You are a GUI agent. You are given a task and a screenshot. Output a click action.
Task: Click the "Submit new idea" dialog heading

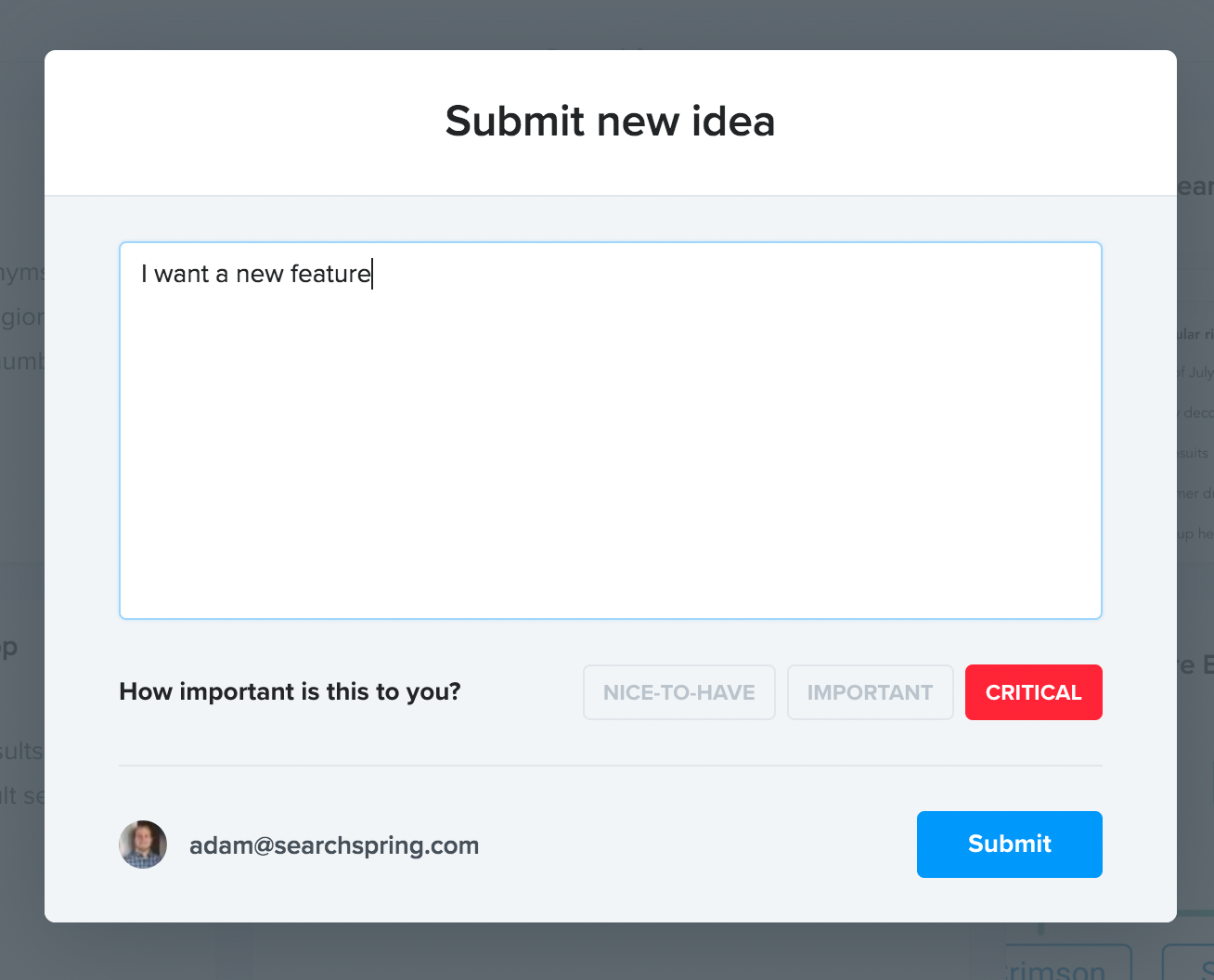point(610,122)
